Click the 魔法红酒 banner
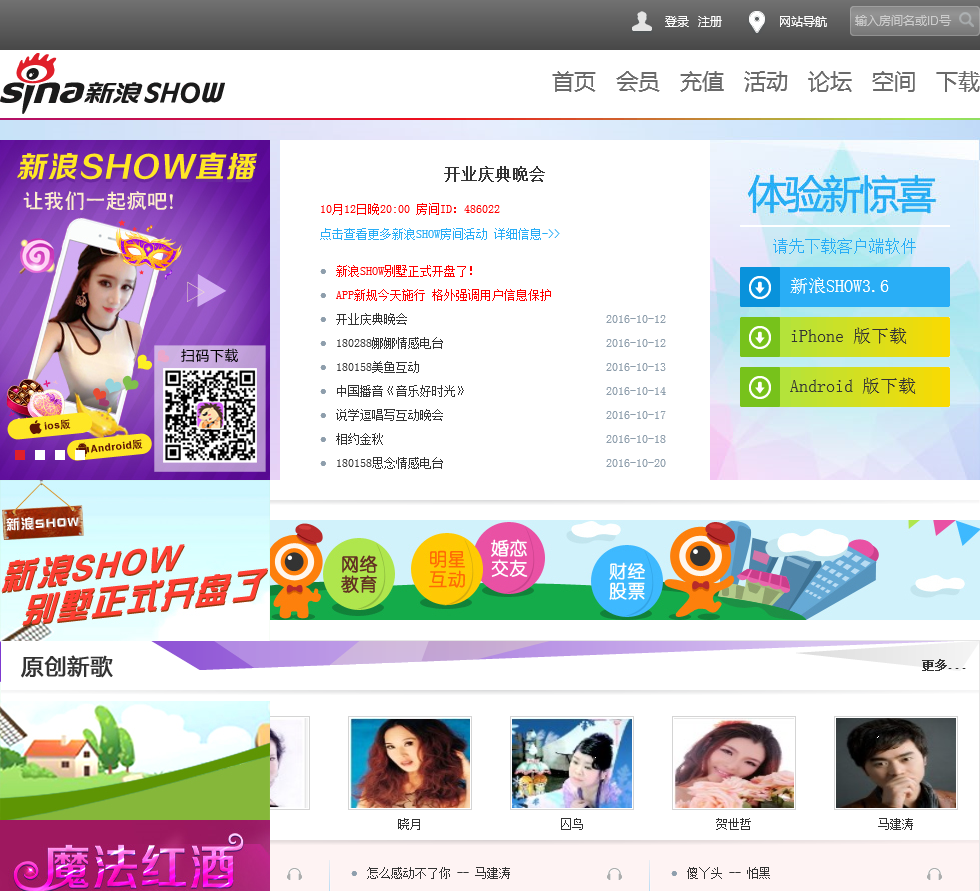Image resolution: width=980 pixels, height=891 pixels. tap(135, 855)
